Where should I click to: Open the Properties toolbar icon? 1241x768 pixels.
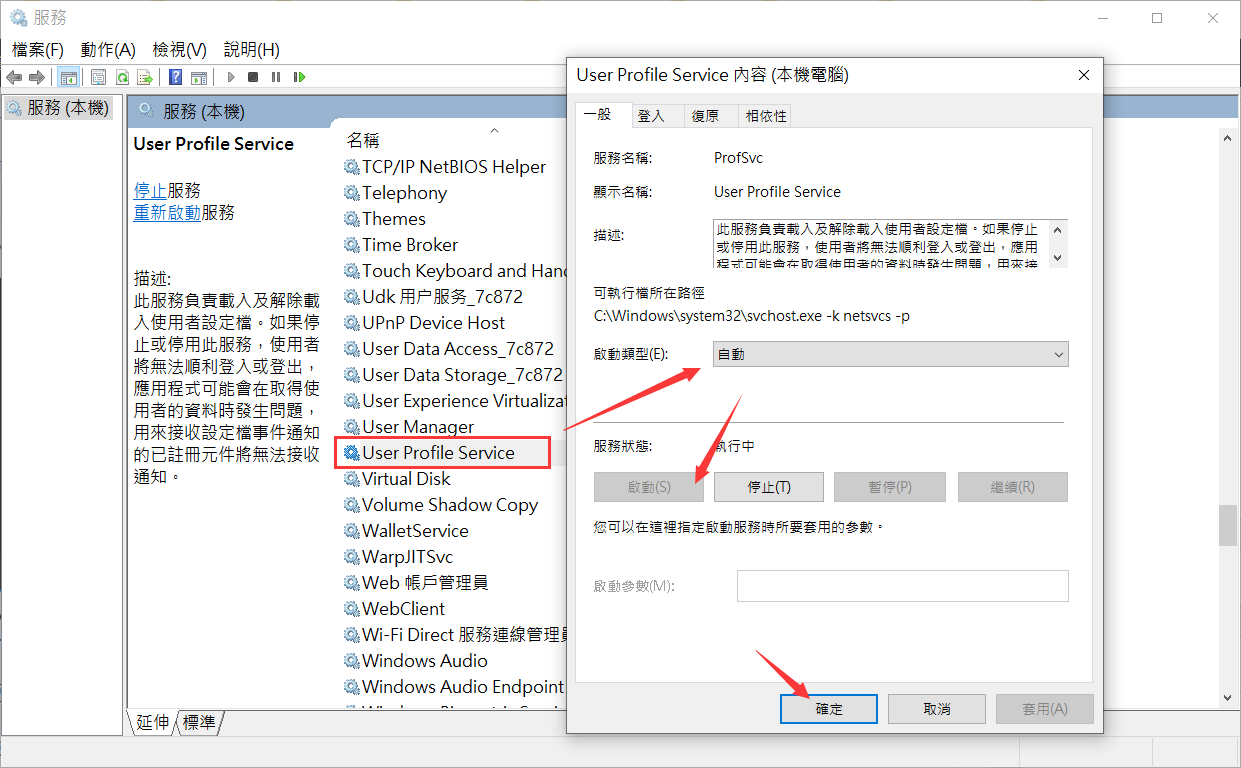[98, 77]
